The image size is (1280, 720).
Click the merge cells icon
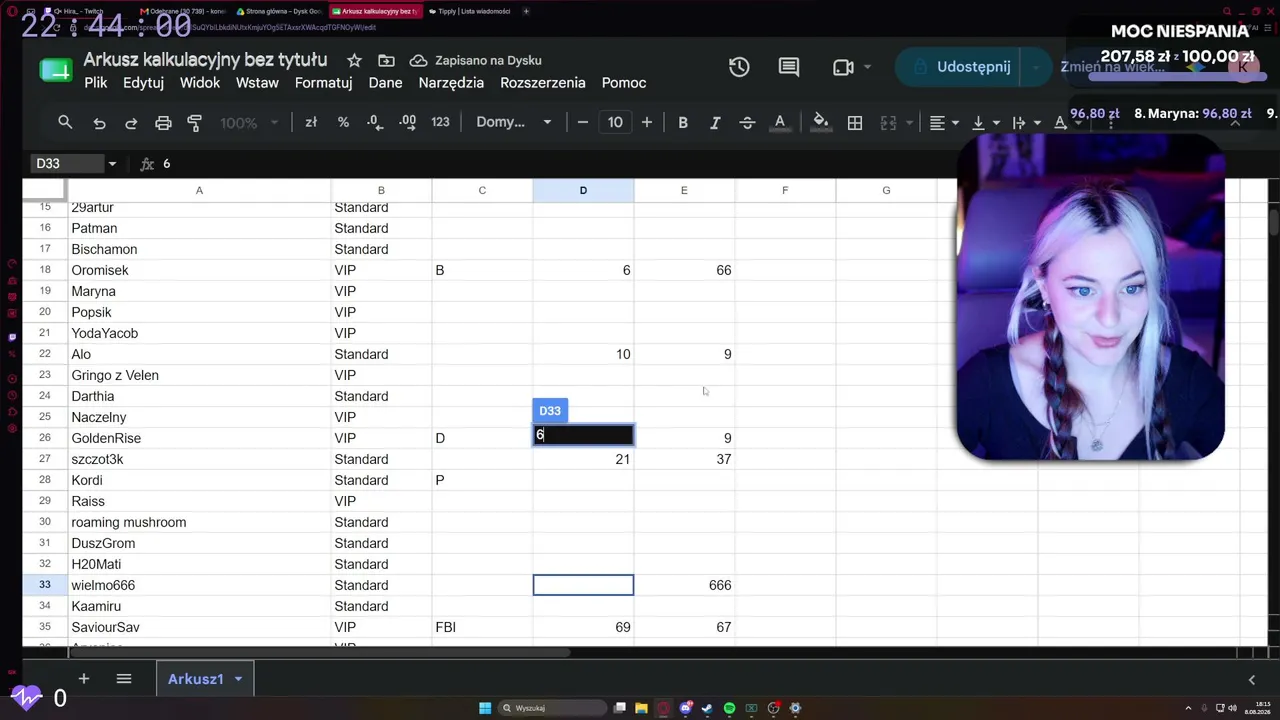[x=888, y=122]
